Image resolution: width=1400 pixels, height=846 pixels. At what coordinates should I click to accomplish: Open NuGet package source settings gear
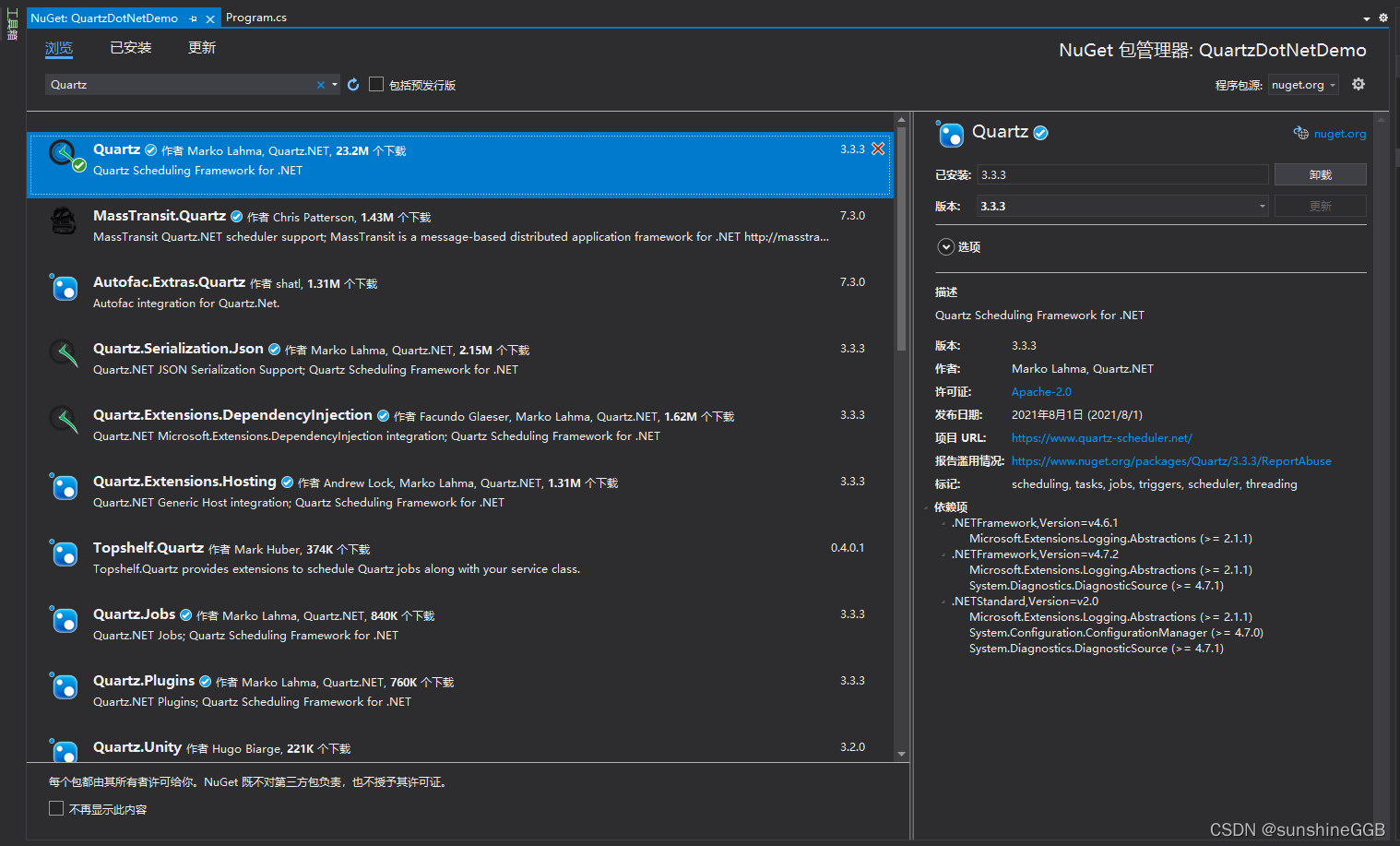[1358, 84]
